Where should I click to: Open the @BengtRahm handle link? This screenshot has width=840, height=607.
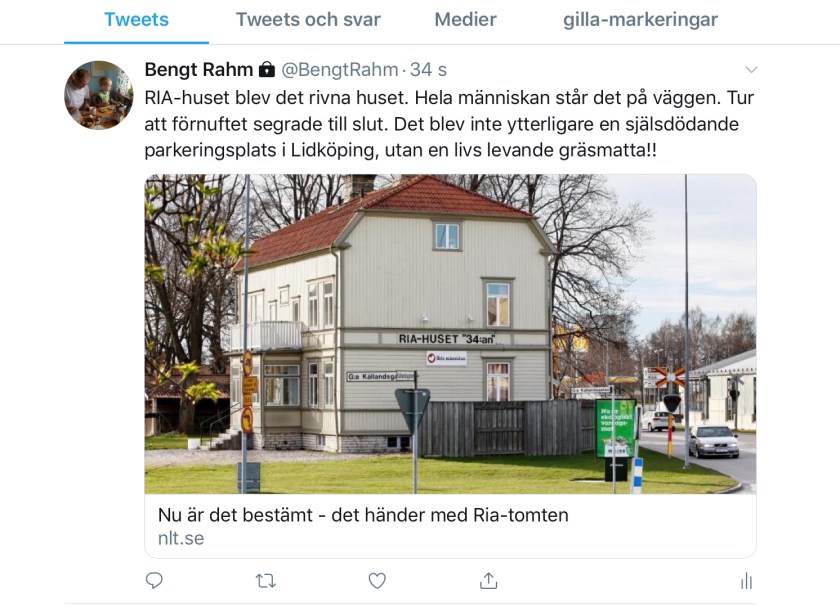point(340,70)
